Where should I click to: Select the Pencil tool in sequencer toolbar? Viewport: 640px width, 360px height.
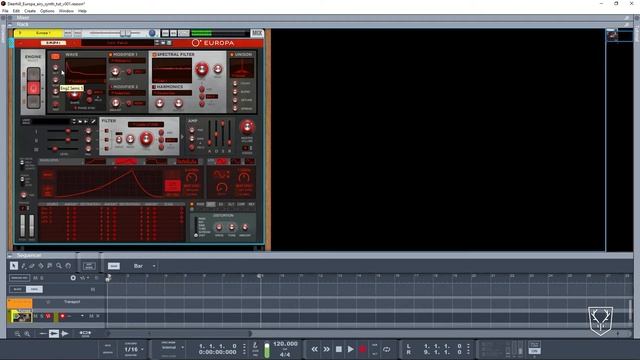(24, 266)
